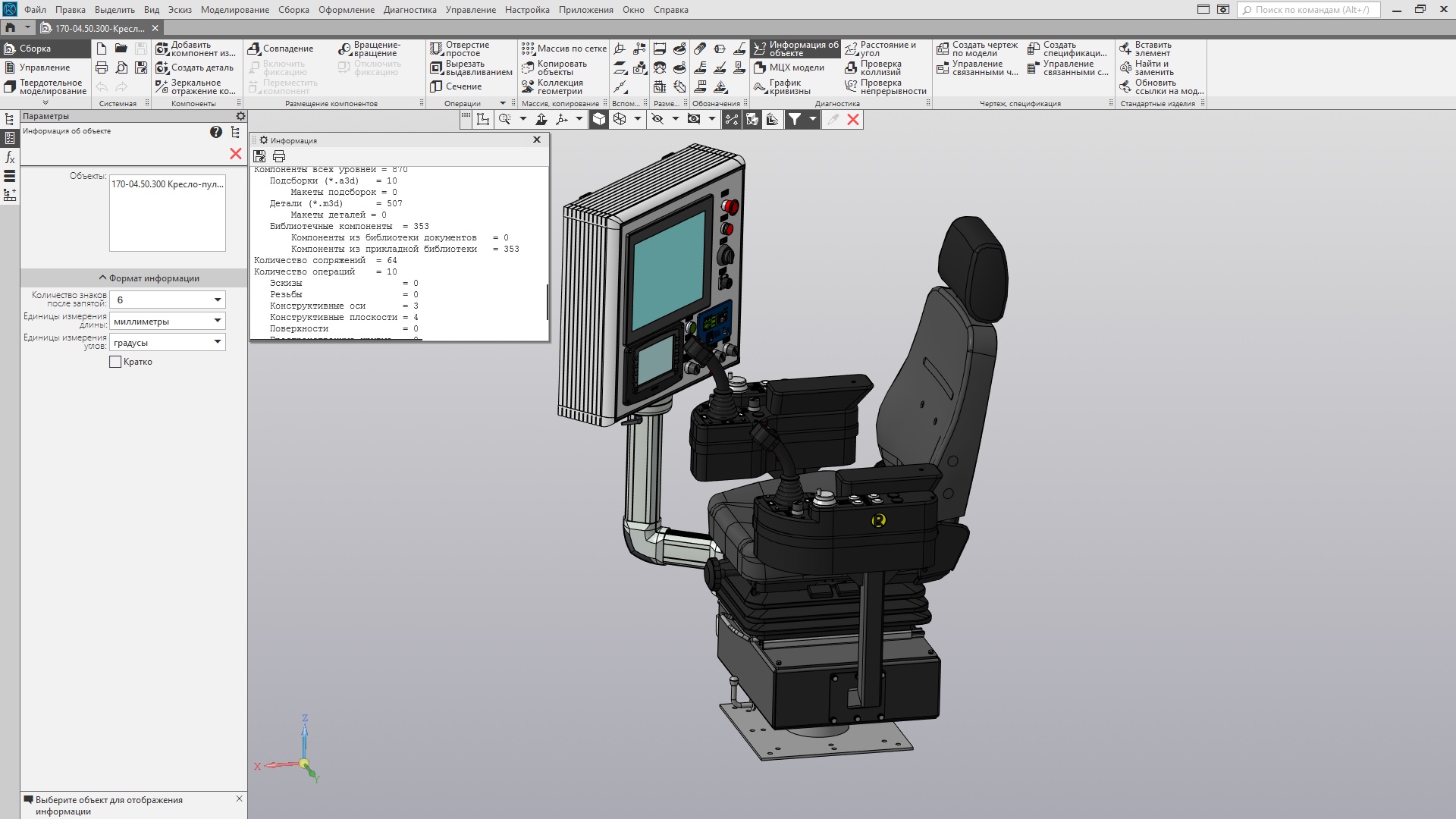Click the Print icon in Информация window
Screen dimensions: 1456x819
[279, 156]
